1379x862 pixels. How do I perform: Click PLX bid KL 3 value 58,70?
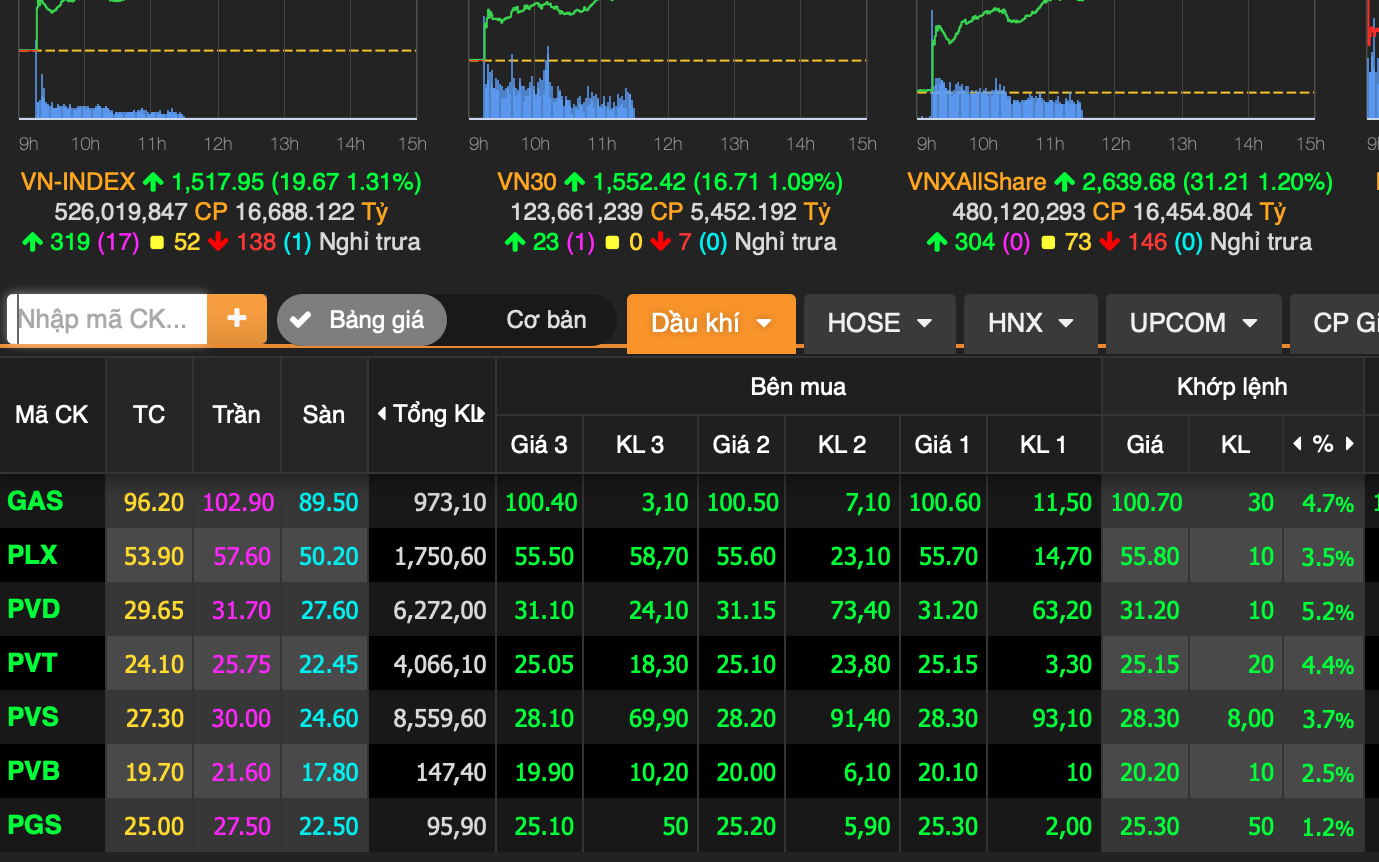tap(660, 556)
